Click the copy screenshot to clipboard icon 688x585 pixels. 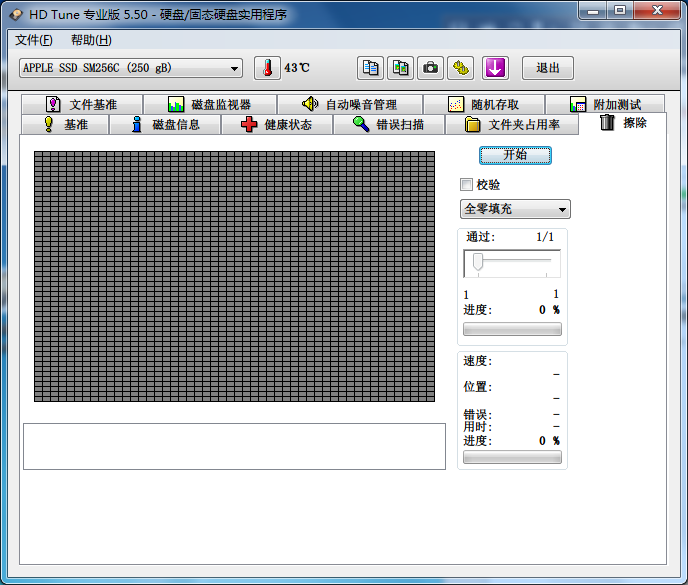click(400, 68)
